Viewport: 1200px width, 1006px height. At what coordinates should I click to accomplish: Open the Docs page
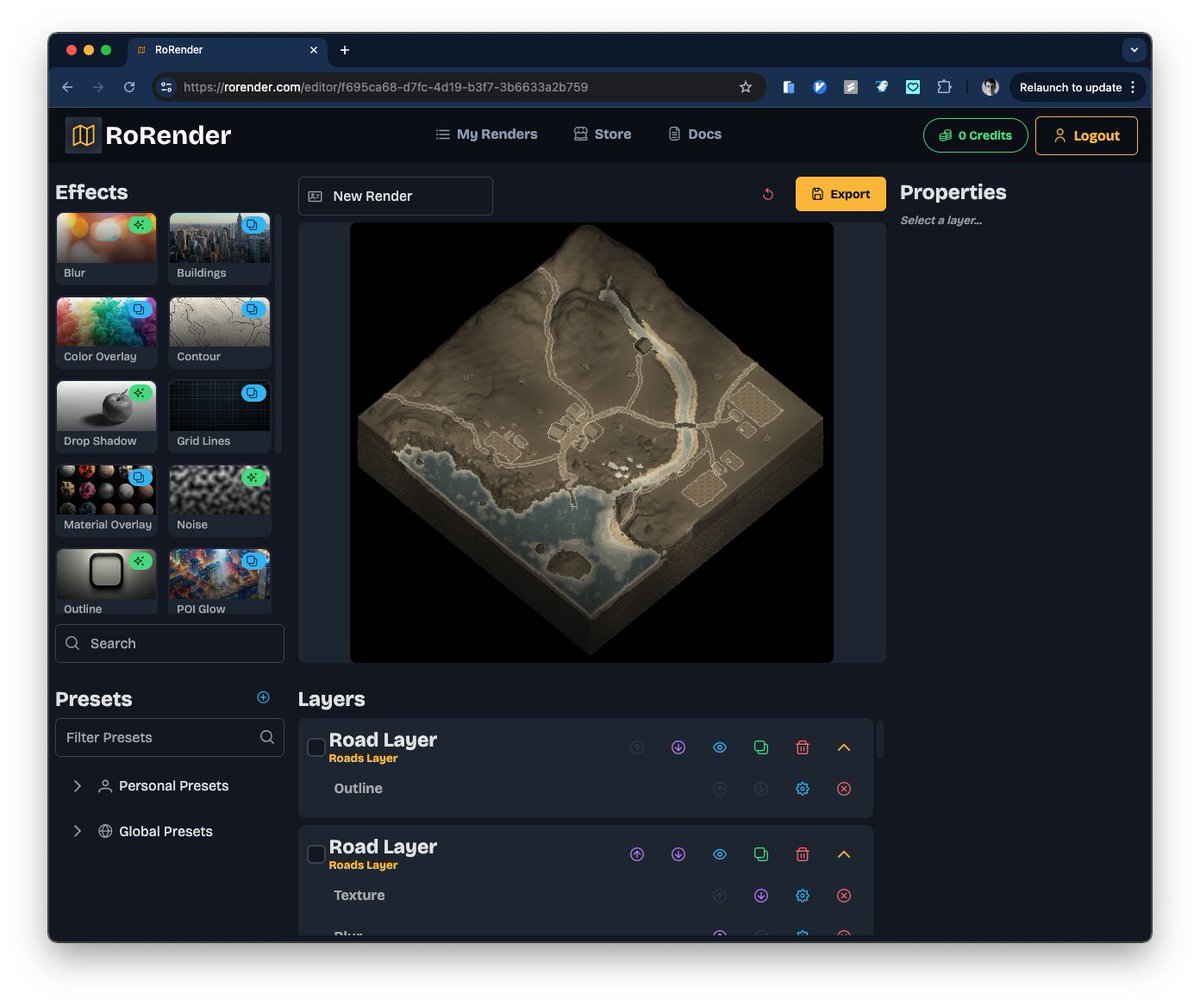695,134
